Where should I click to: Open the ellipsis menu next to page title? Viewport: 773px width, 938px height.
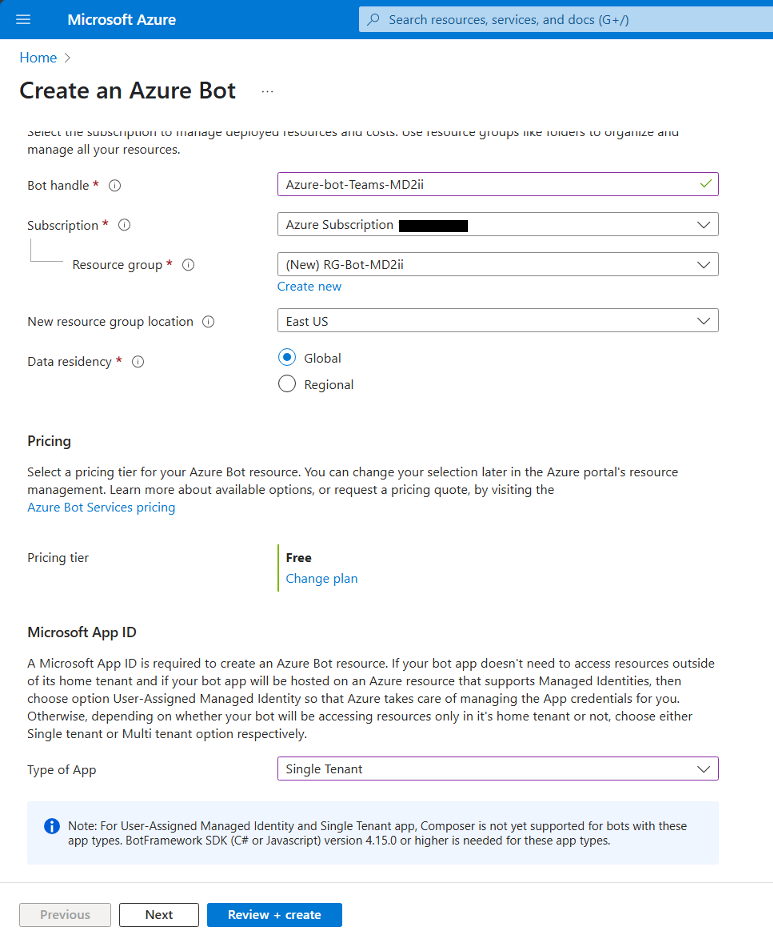coord(267,91)
